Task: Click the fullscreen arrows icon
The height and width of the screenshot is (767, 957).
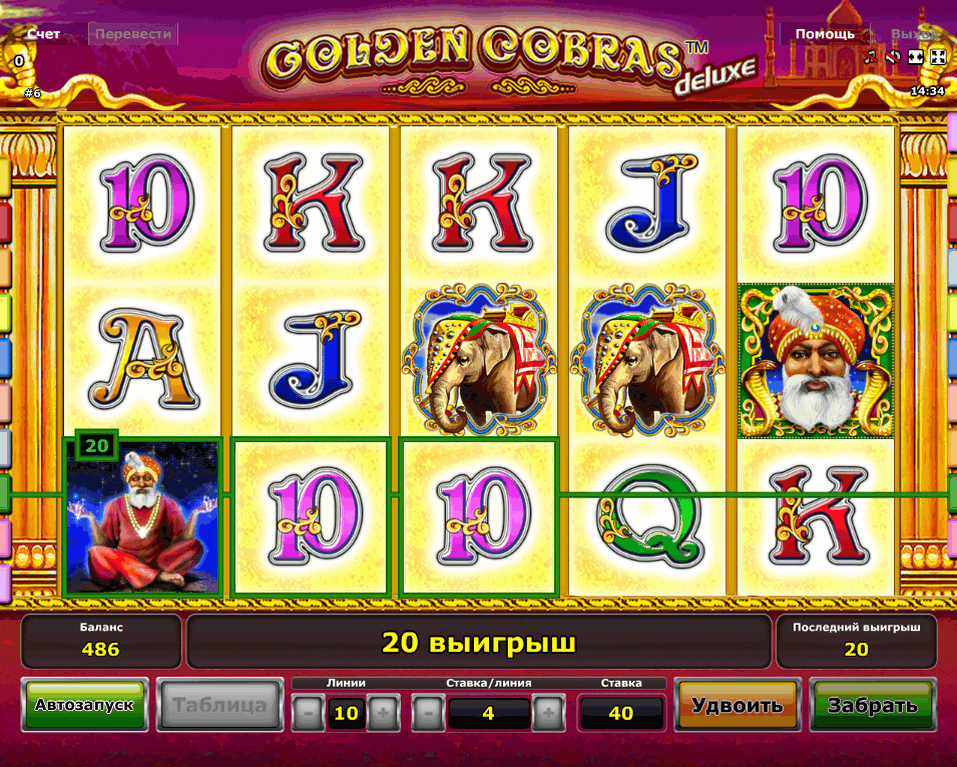Action: pos(937,57)
